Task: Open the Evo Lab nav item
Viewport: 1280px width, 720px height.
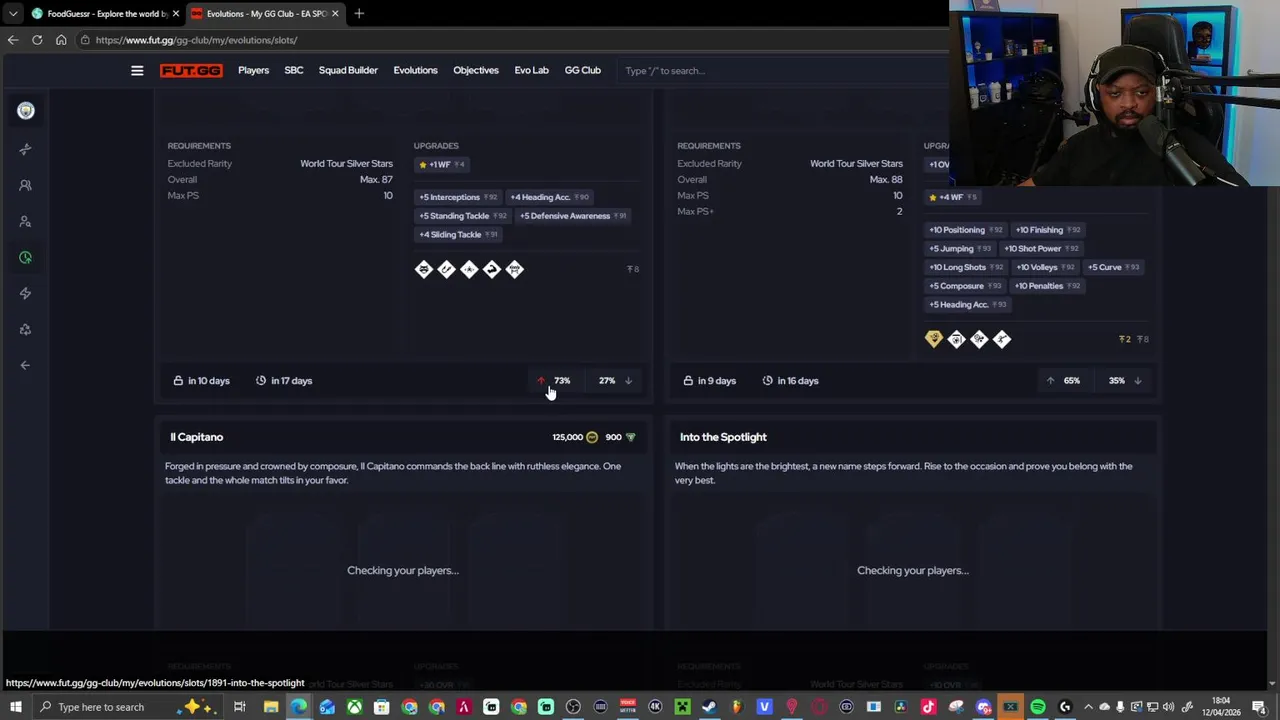Action: (x=531, y=70)
